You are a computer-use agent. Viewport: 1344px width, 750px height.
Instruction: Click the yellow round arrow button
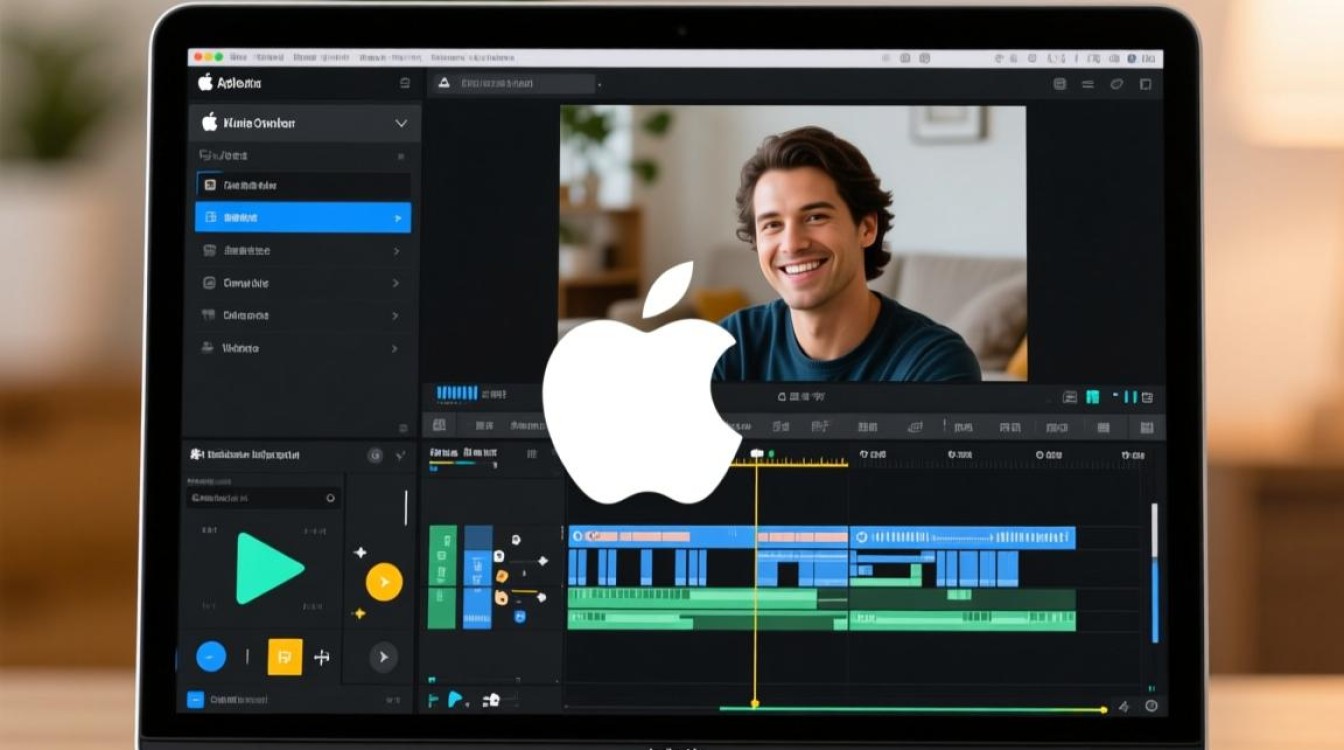coord(384,582)
